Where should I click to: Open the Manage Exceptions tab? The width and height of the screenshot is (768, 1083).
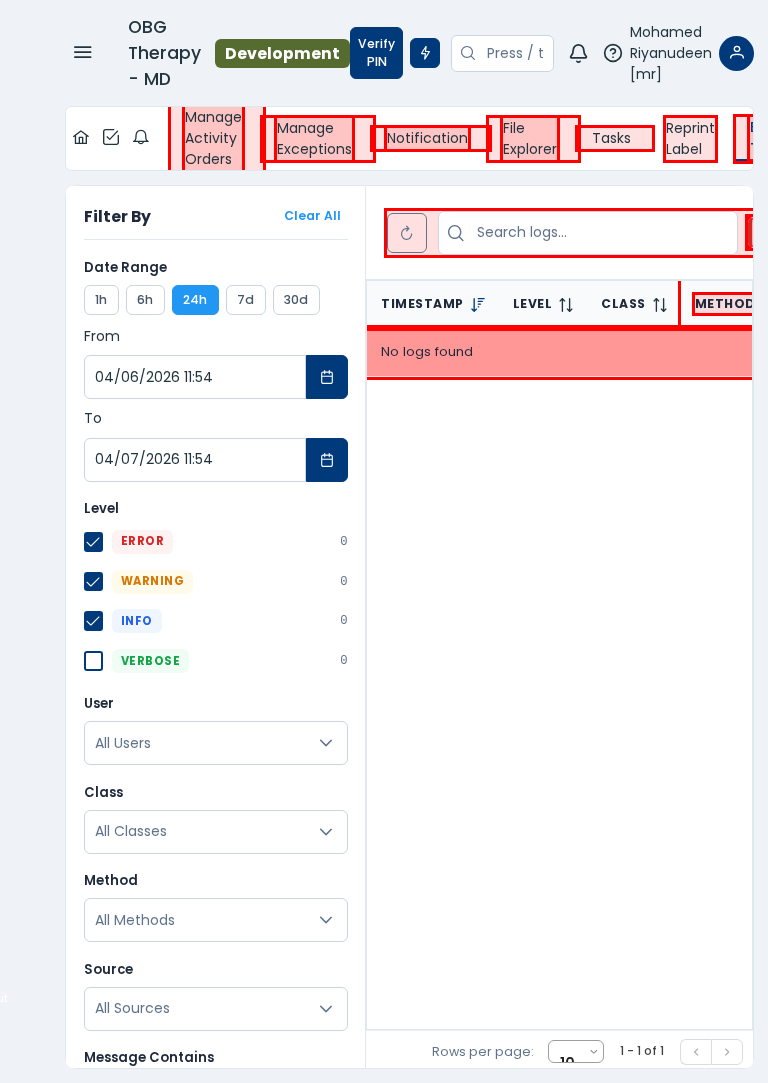click(x=314, y=139)
